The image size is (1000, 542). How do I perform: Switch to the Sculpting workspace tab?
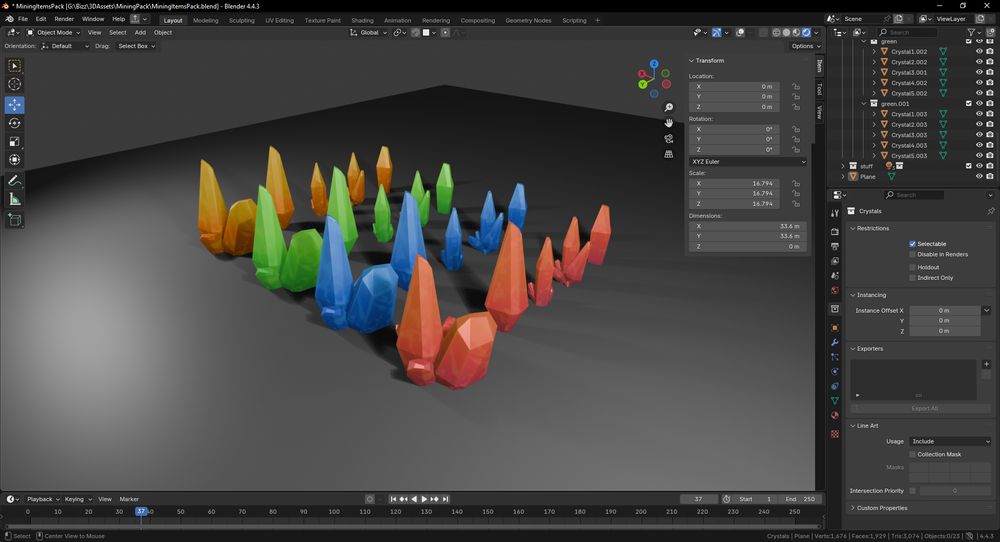pos(241,20)
